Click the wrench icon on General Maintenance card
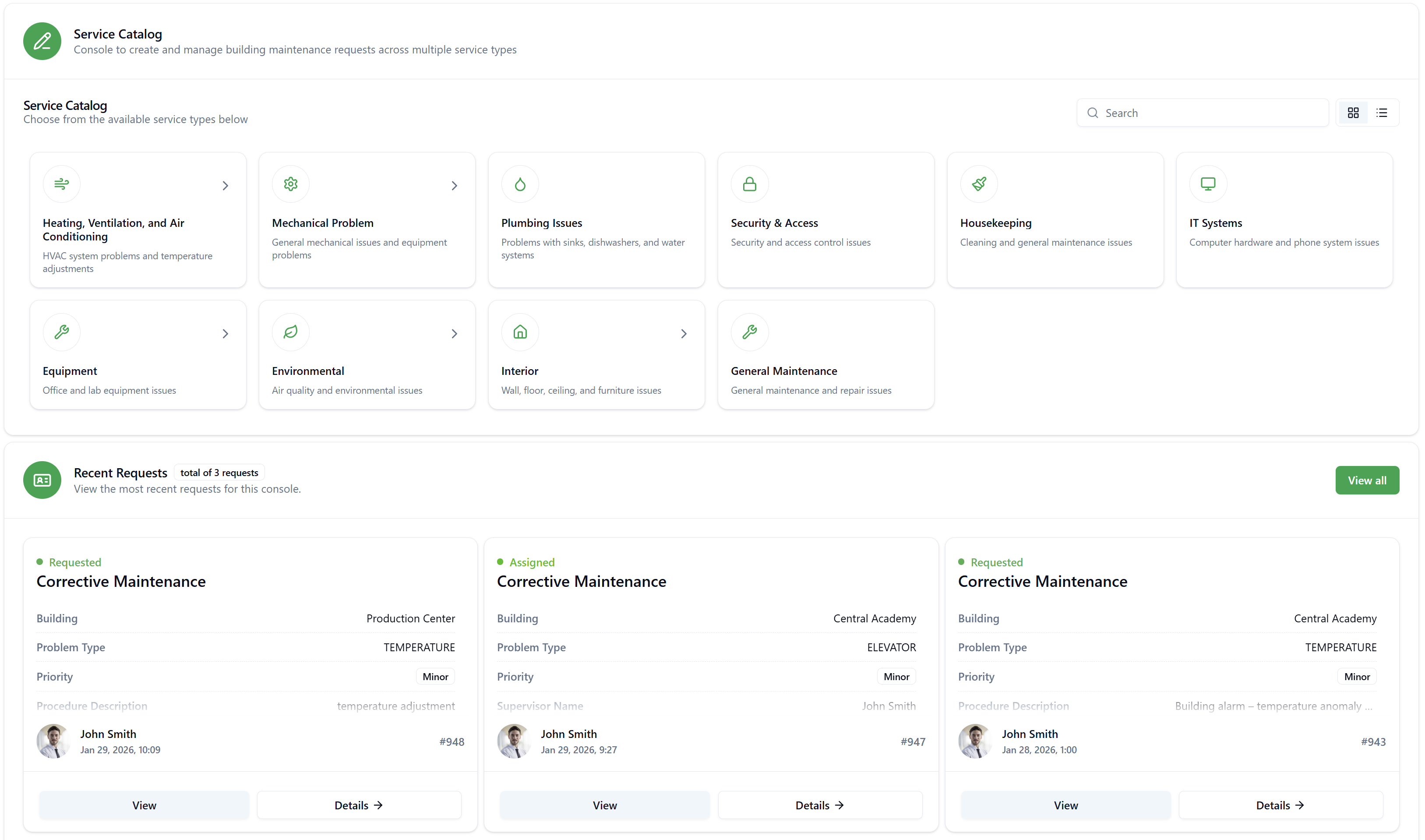The image size is (1425, 840). pyautogui.click(x=750, y=332)
